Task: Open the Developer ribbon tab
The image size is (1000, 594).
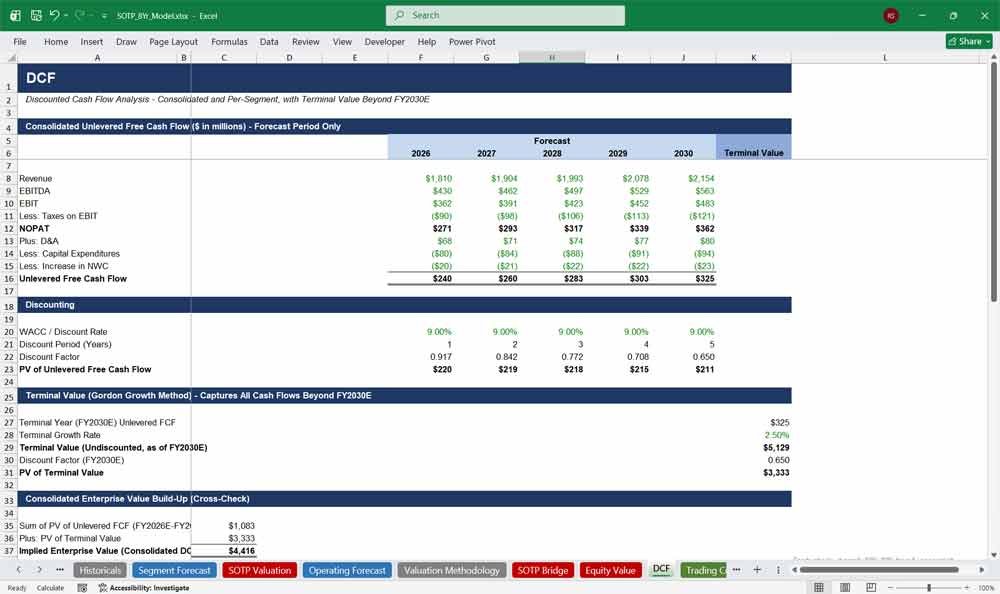Action: click(x=385, y=41)
